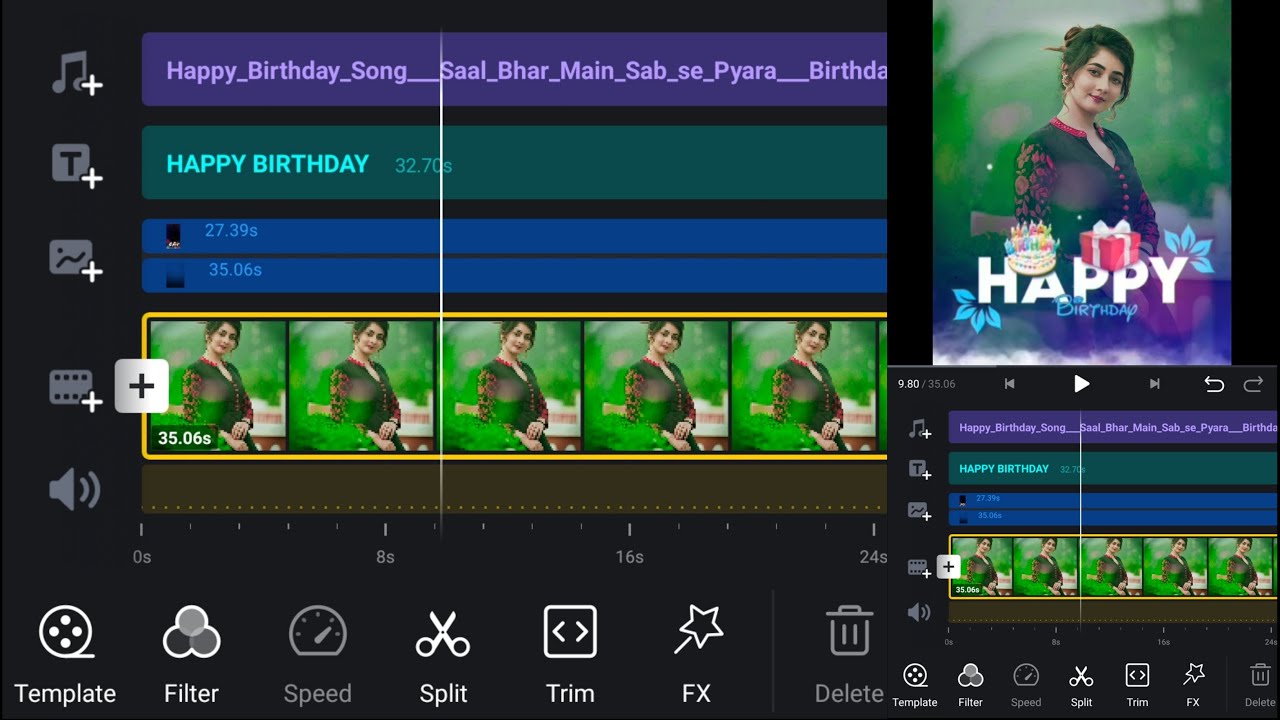The width and height of the screenshot is (1280, 720).
Task: Select the small video clip strip under preview
Action: (x=1113, y=567)
